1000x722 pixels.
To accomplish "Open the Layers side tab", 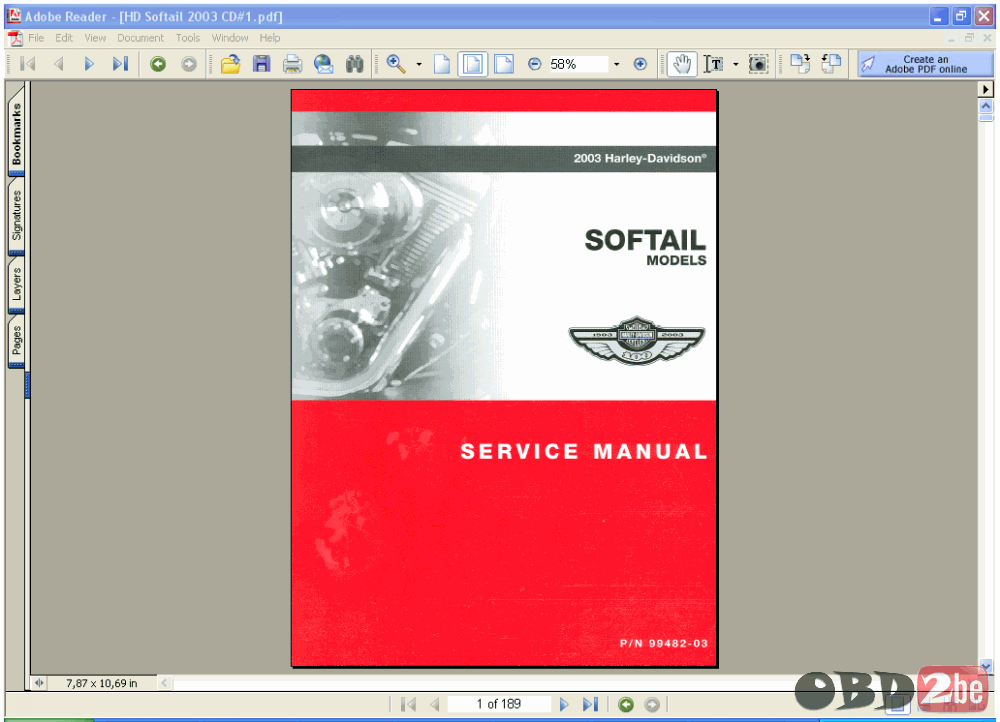I will [x=17, y=284].
